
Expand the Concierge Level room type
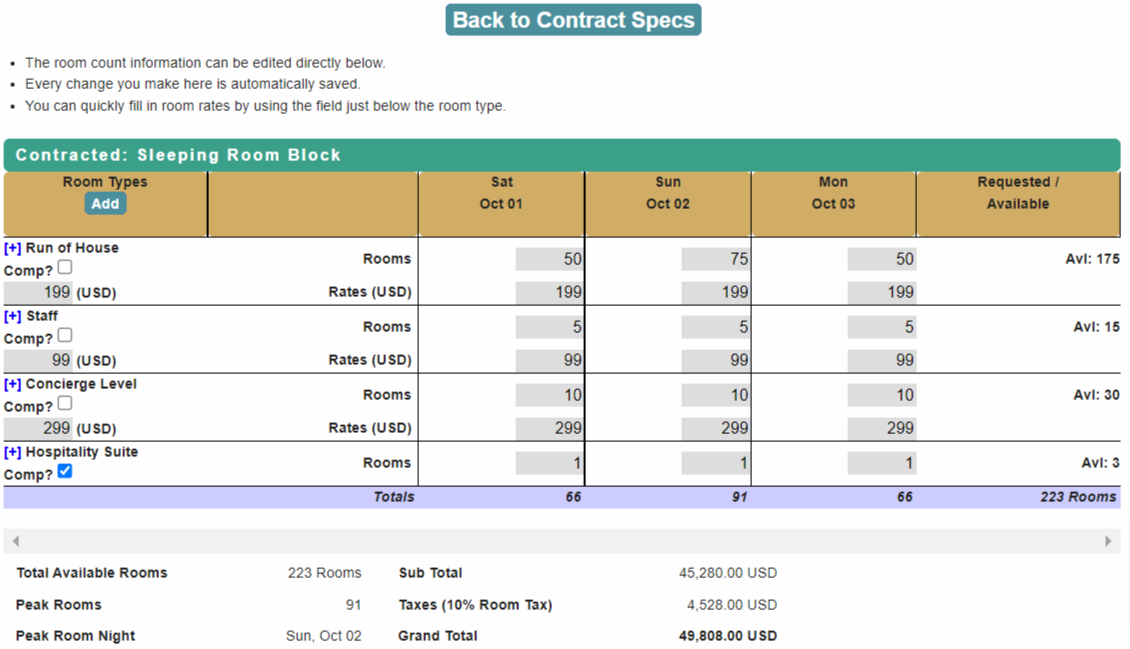click(14, 383)
